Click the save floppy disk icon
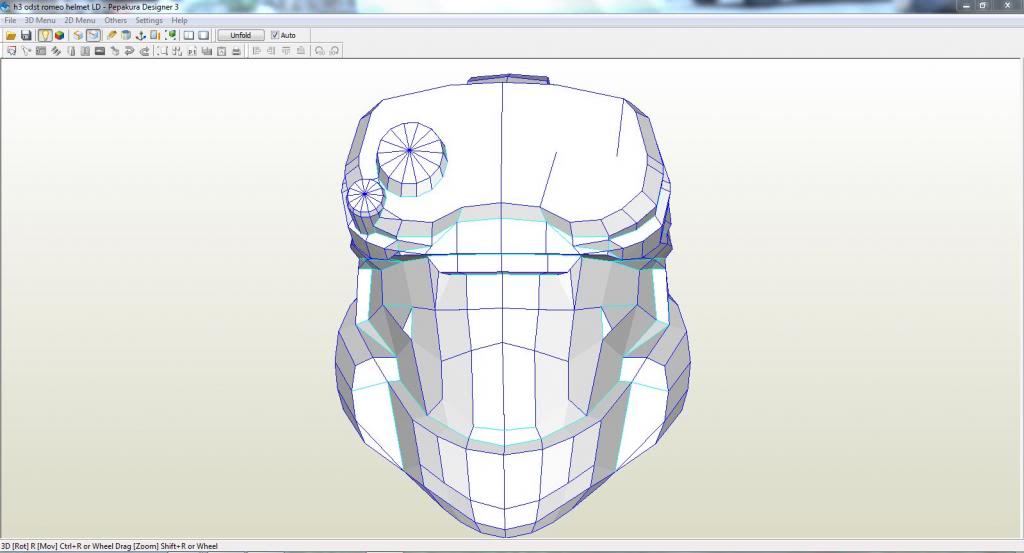The height and width of the screenshot is (553, 1024). pyautogui.click(x=26, y=35)
